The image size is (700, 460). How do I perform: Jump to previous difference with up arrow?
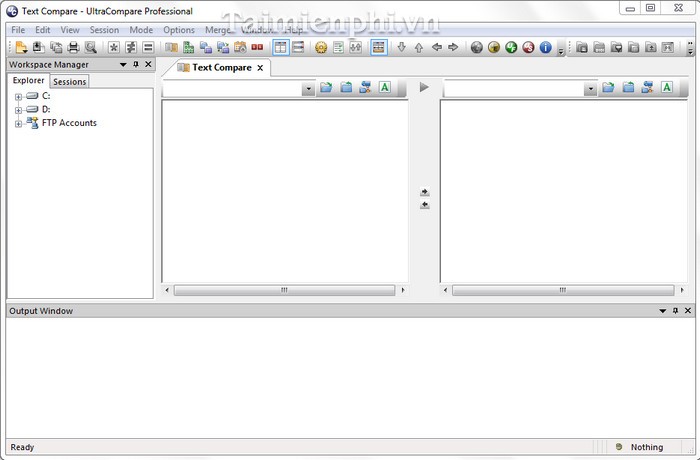419,47
